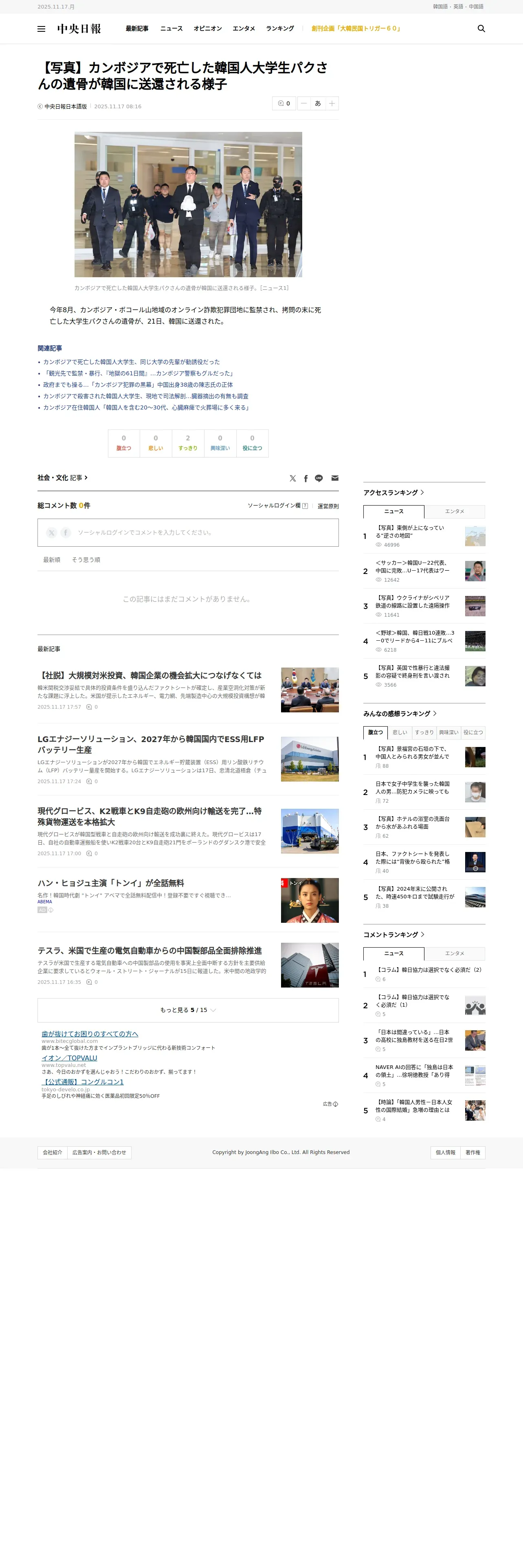Click X login icon in comment box
The image size is (523, 1568).
52,532
